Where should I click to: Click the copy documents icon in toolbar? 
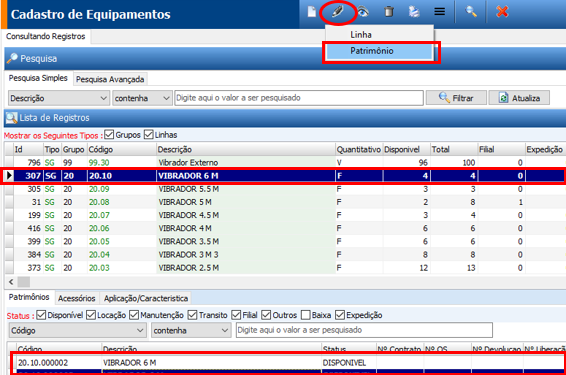(414, 12)
